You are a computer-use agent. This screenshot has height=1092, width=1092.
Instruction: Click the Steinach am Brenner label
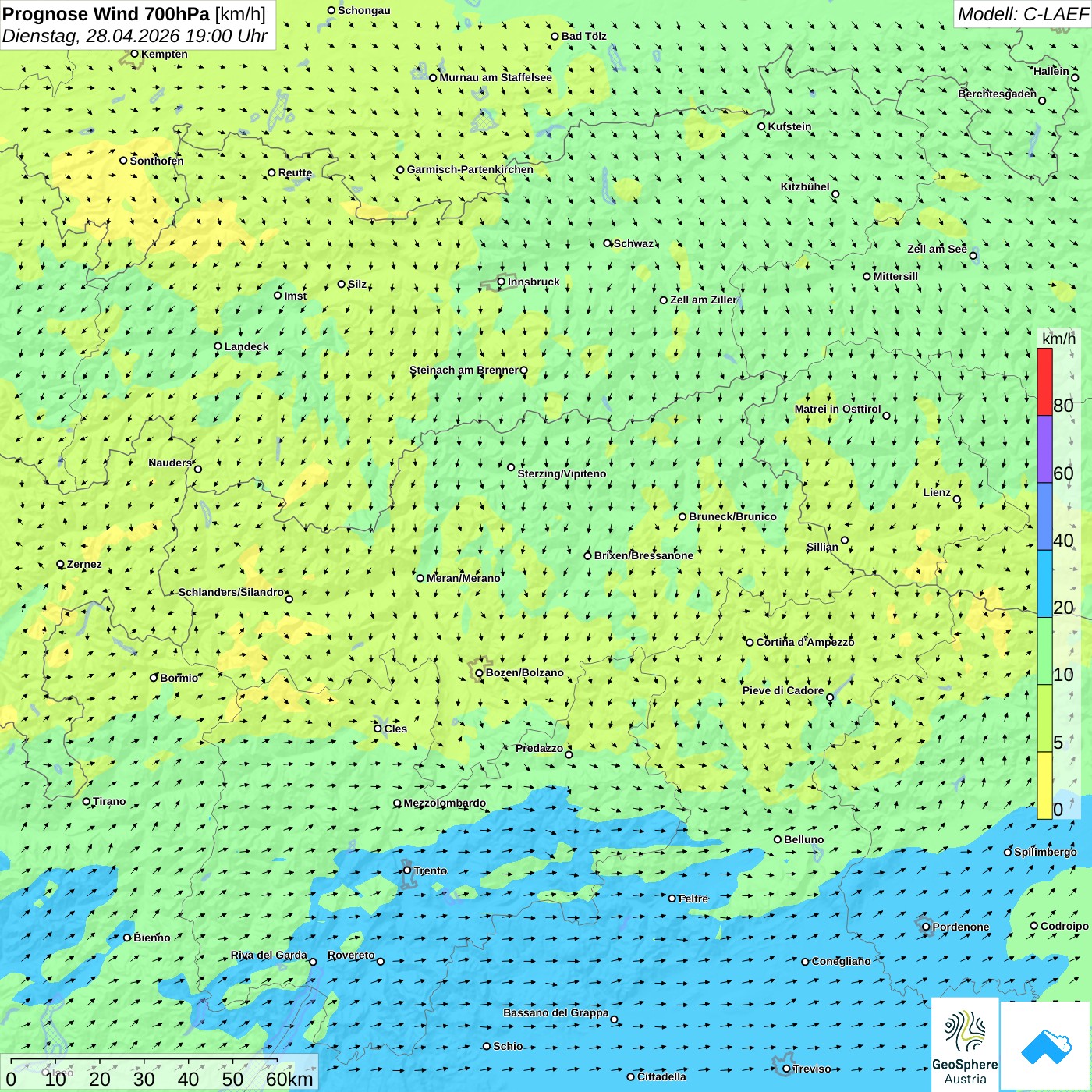click(x=463, y=370)
